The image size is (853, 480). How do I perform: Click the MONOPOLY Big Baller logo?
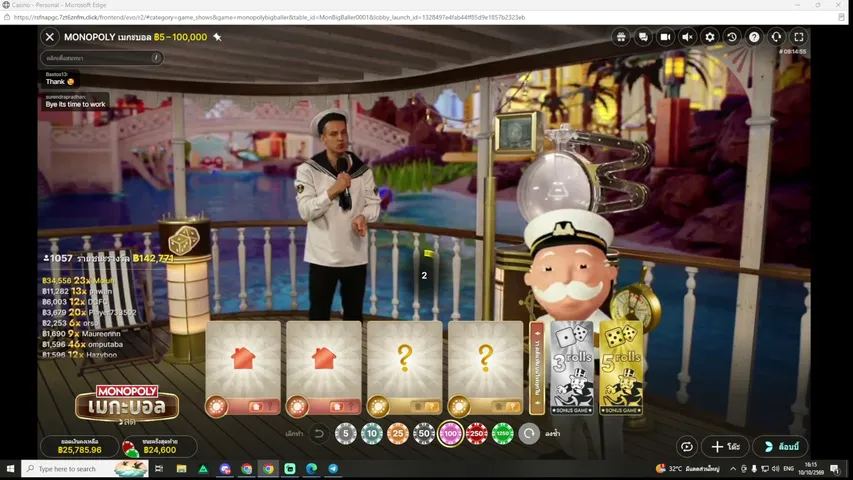pyautogui.click(x=127, y=405)
